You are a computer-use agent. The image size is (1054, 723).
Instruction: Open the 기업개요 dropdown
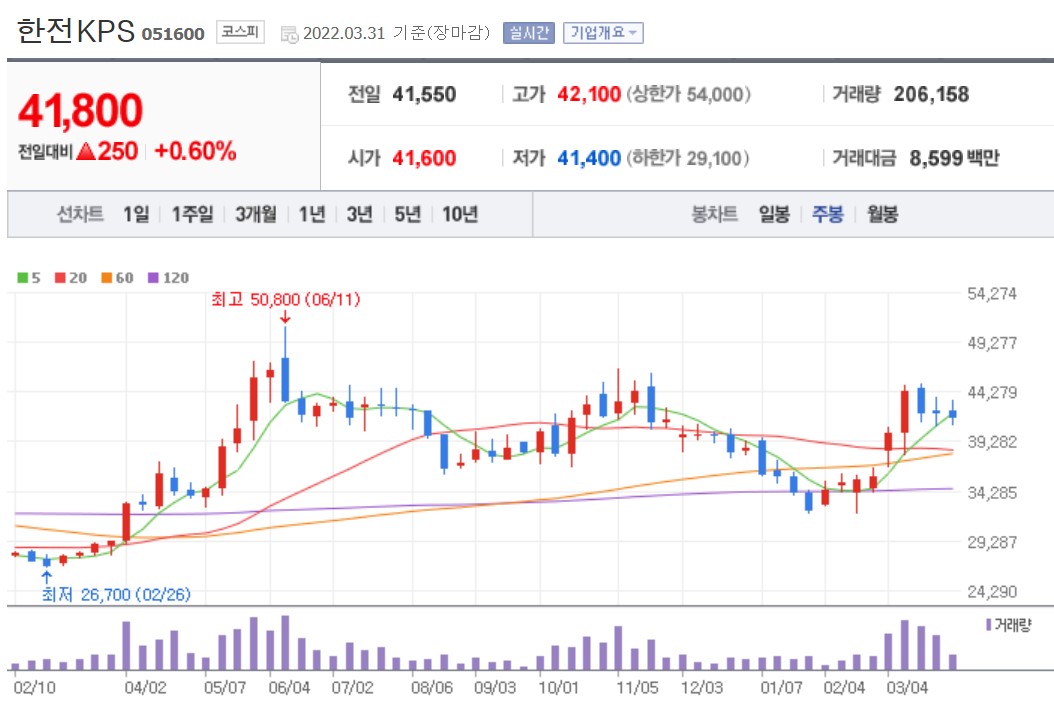click(x=603, y=32)
